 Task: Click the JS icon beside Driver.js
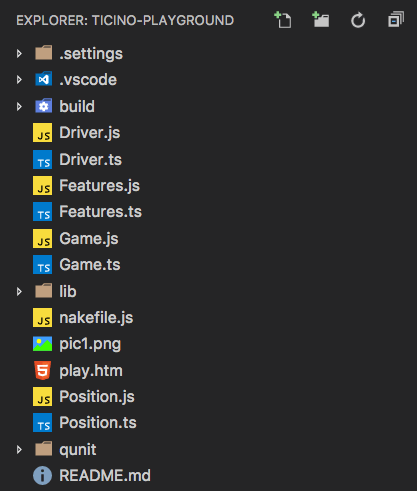42,132
